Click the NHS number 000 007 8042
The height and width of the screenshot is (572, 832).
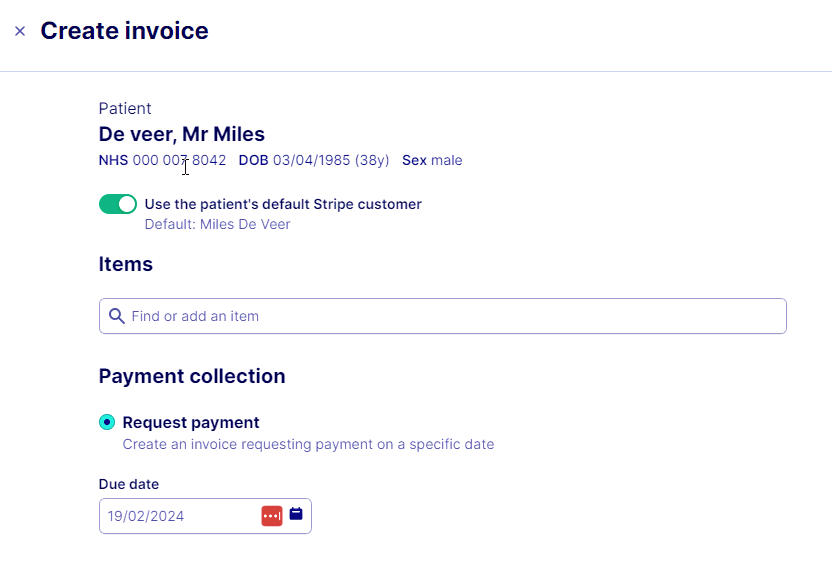179,160
